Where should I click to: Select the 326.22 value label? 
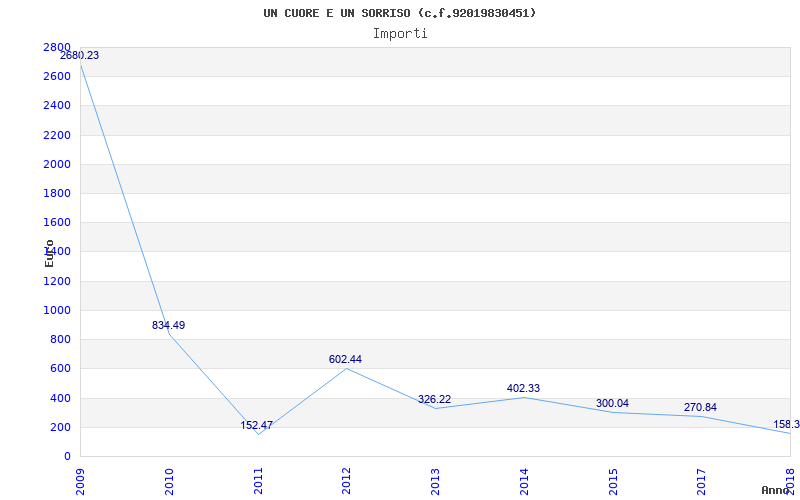(434, 399)
